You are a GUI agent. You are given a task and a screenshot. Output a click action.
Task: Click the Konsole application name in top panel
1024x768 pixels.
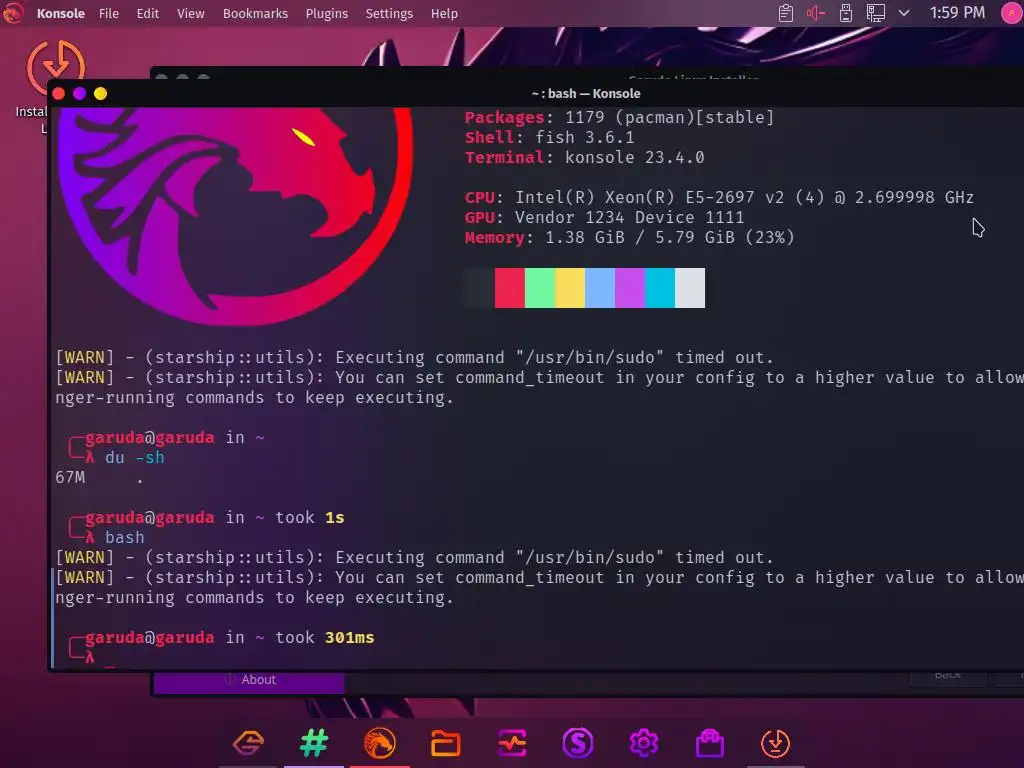[x=61, y=13]
